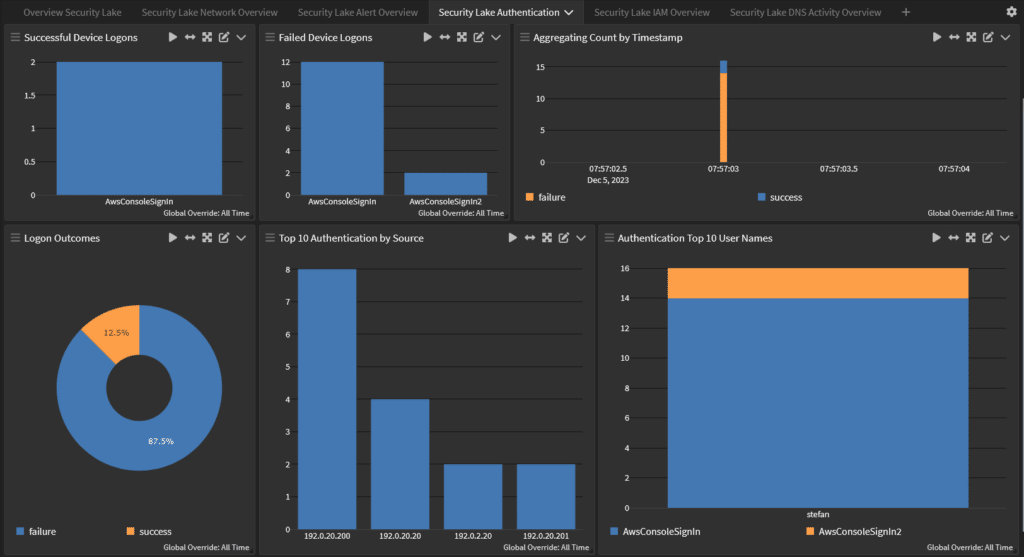The image size is (1024, 557).
Task: Open the Security Lake Authentication tab dropdown arrow
Action: (569, 13)
